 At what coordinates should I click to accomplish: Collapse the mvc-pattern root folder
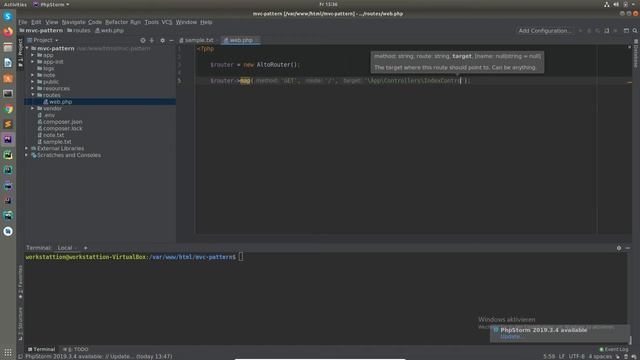point(27,48)
